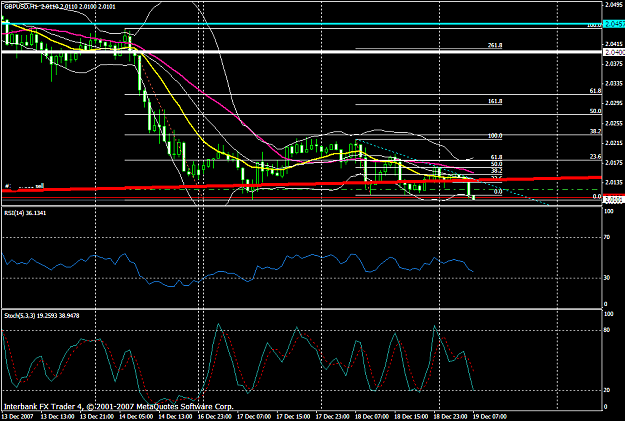Click the 80 level on Stochastic scale
This screenshot has height=421, width=625.
[x=607, y=330]
